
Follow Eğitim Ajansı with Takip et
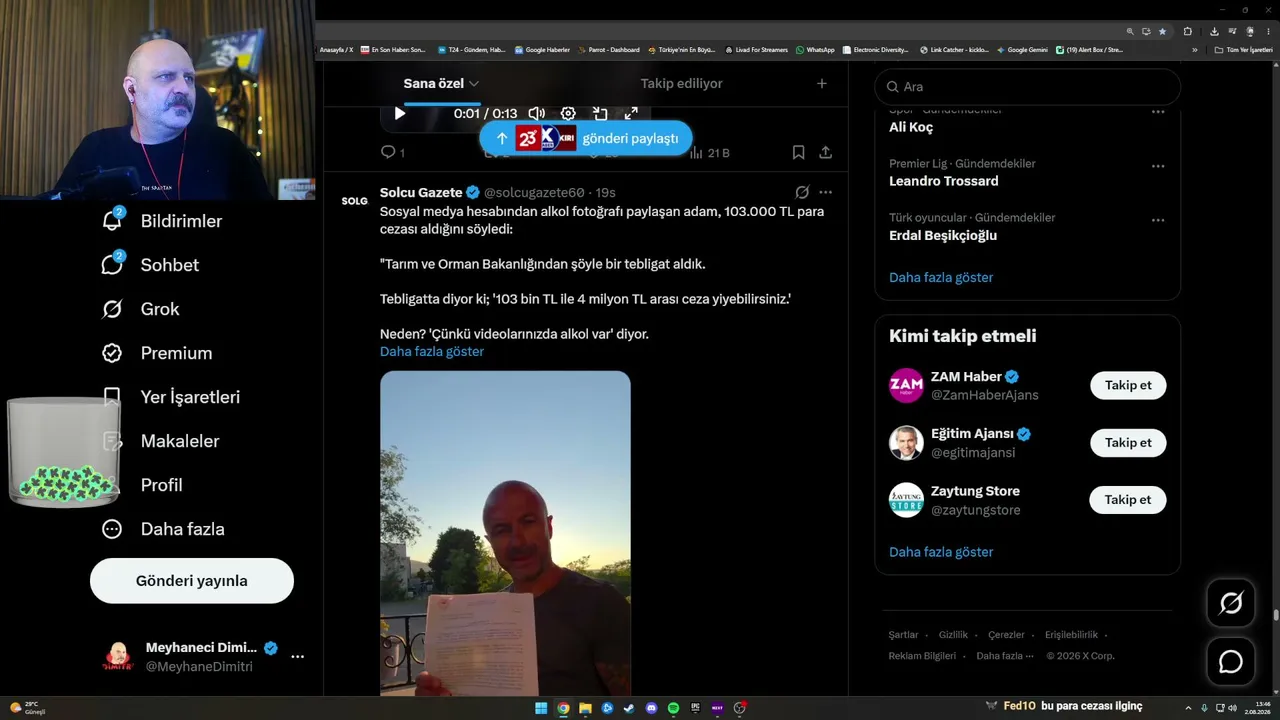pos(1128,442)
